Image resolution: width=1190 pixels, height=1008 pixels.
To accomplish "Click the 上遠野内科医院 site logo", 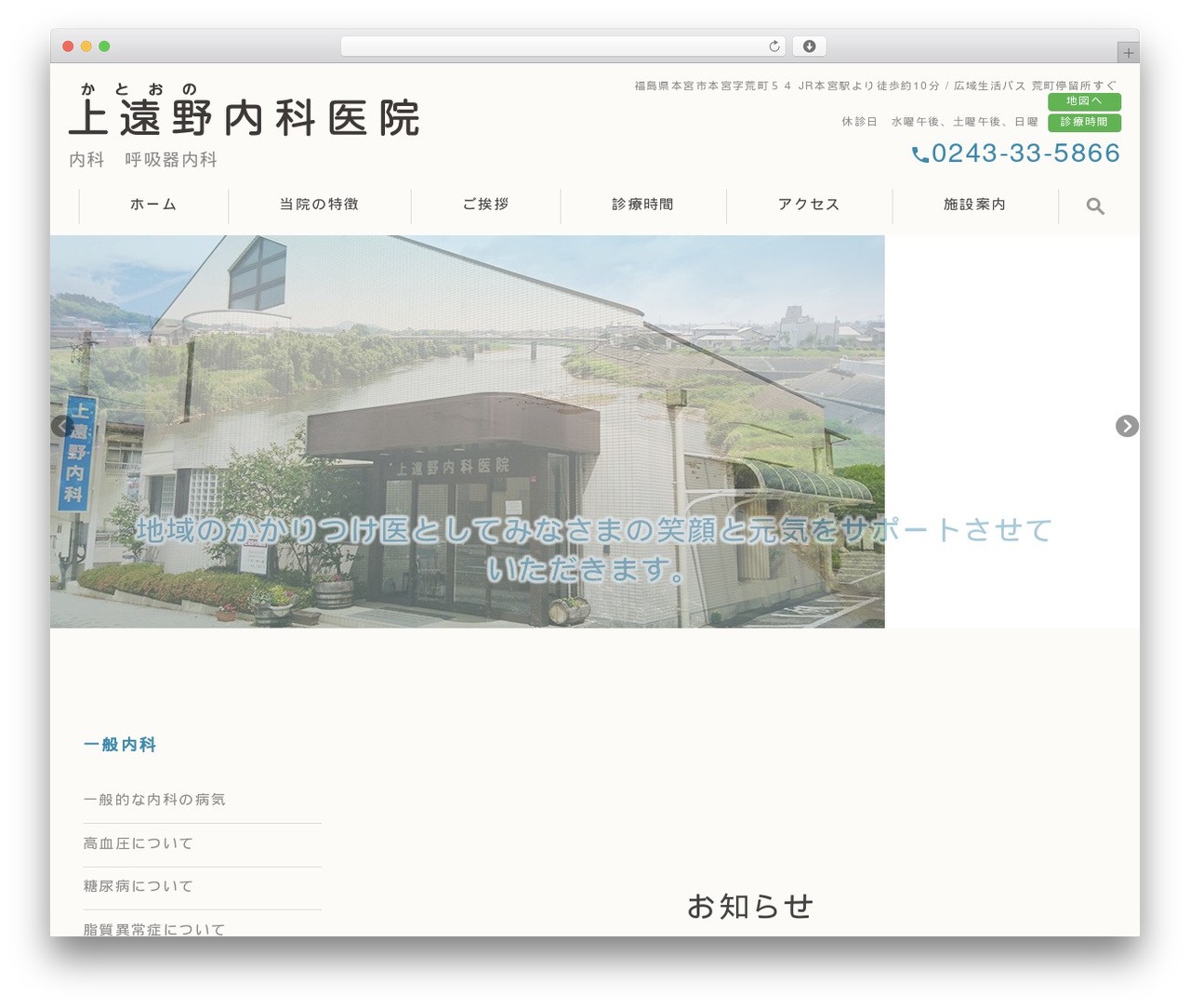I will point(245,110).
